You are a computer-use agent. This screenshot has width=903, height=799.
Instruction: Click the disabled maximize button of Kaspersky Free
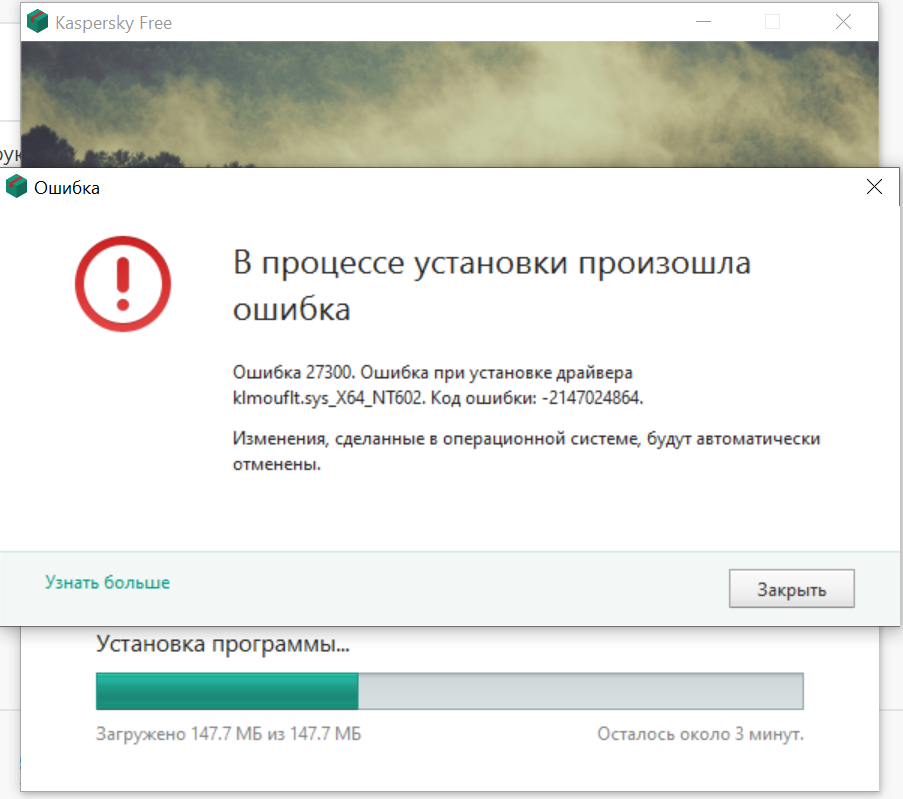772,22
